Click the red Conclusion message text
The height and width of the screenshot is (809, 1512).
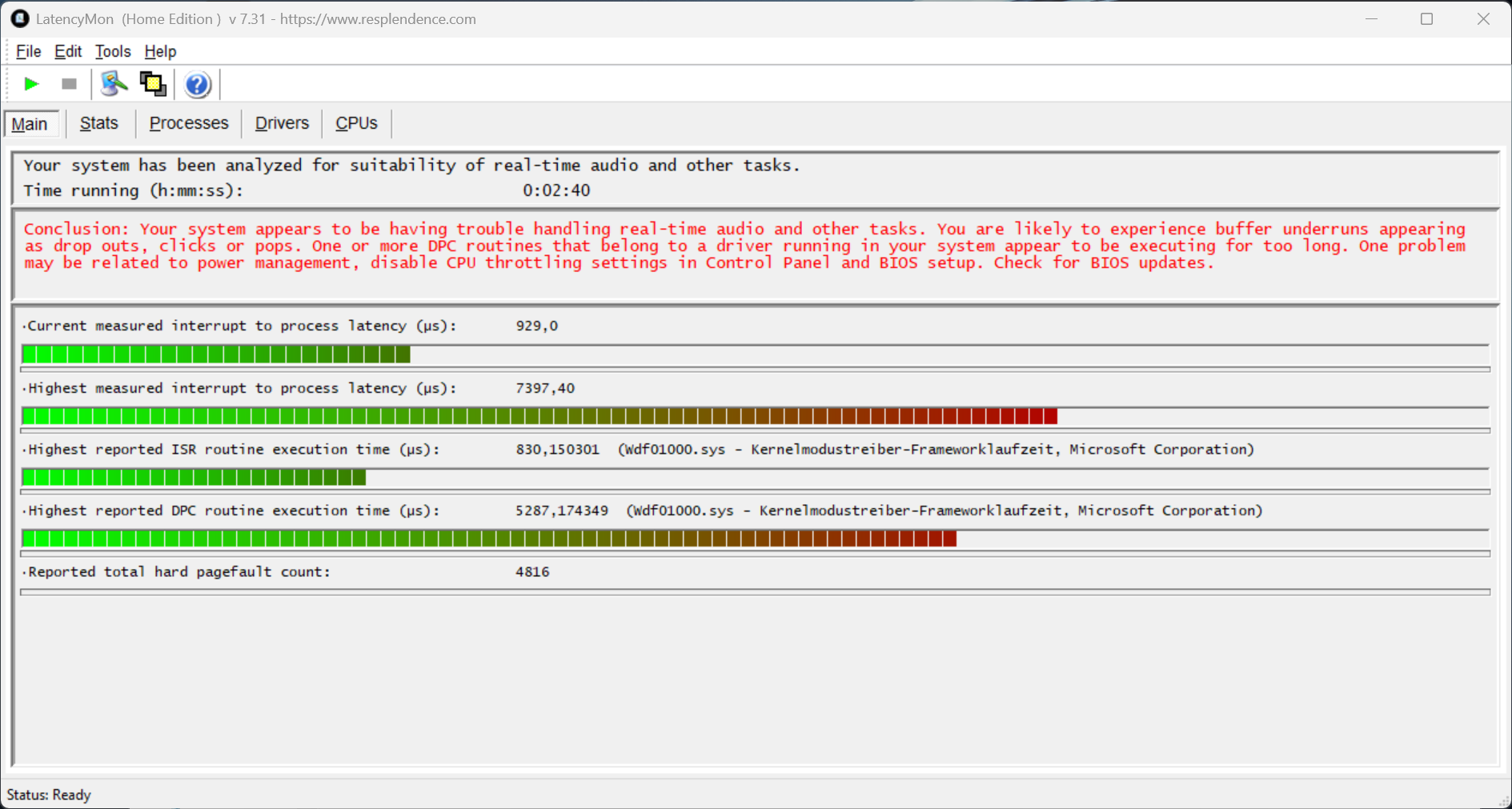[744, 246]
